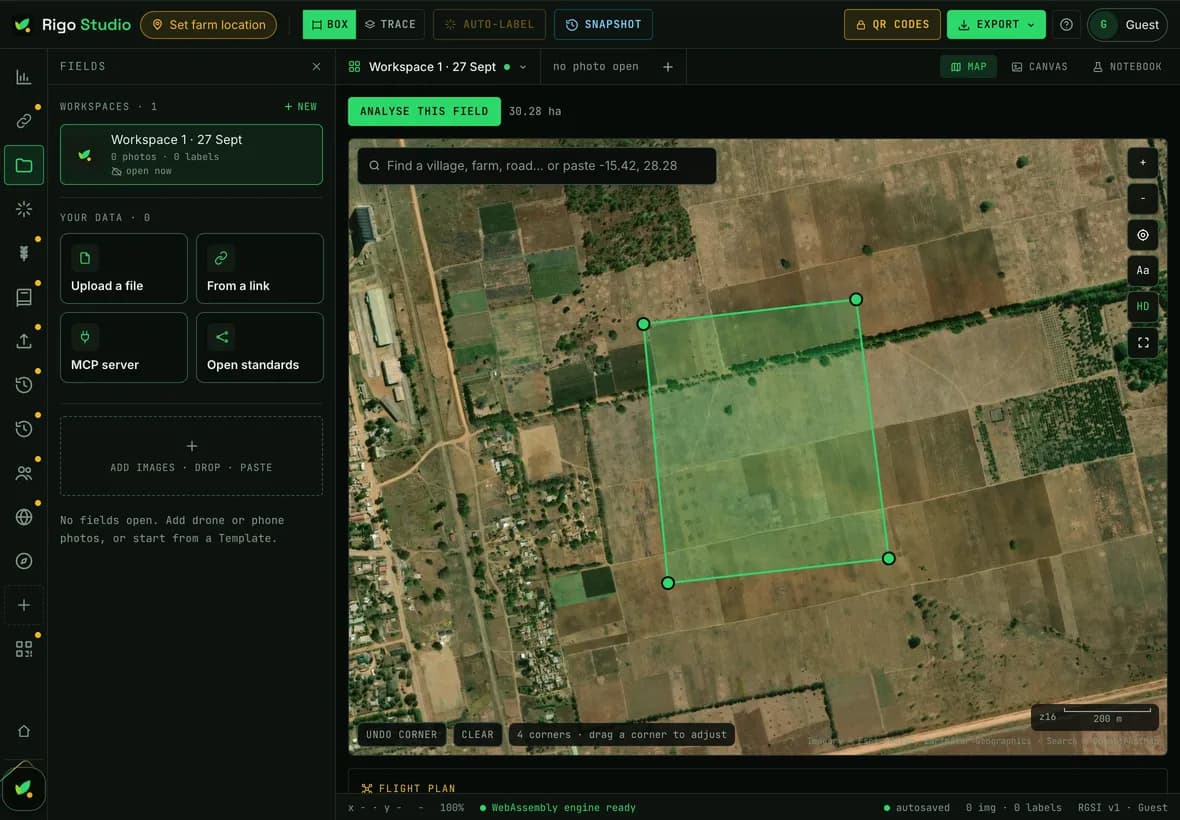This screenshot has width=1180, height=820.
Task: Click the autosaved status indicator
Action: click(x=917, y=808)
